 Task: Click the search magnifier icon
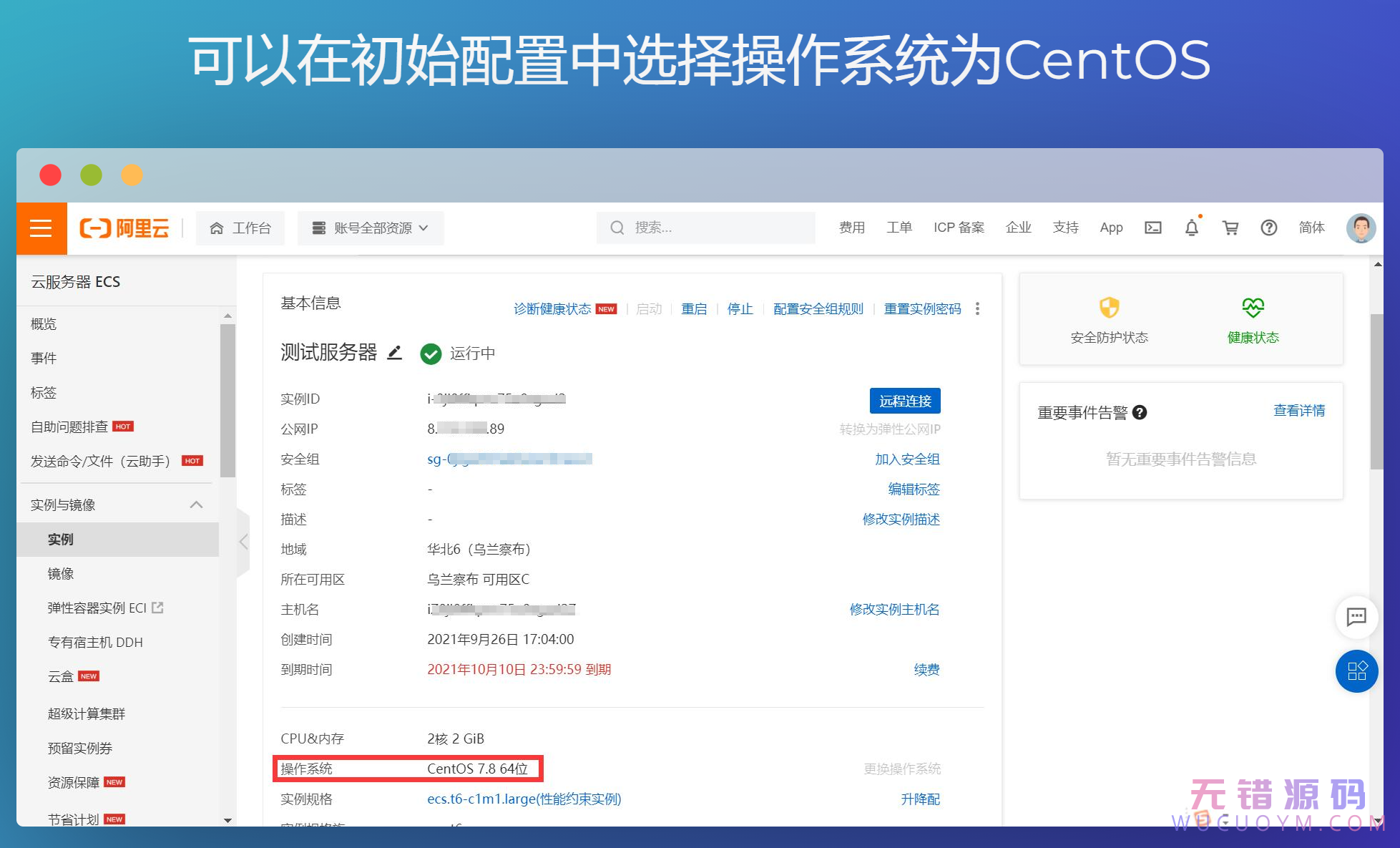[x=617, y=227]
